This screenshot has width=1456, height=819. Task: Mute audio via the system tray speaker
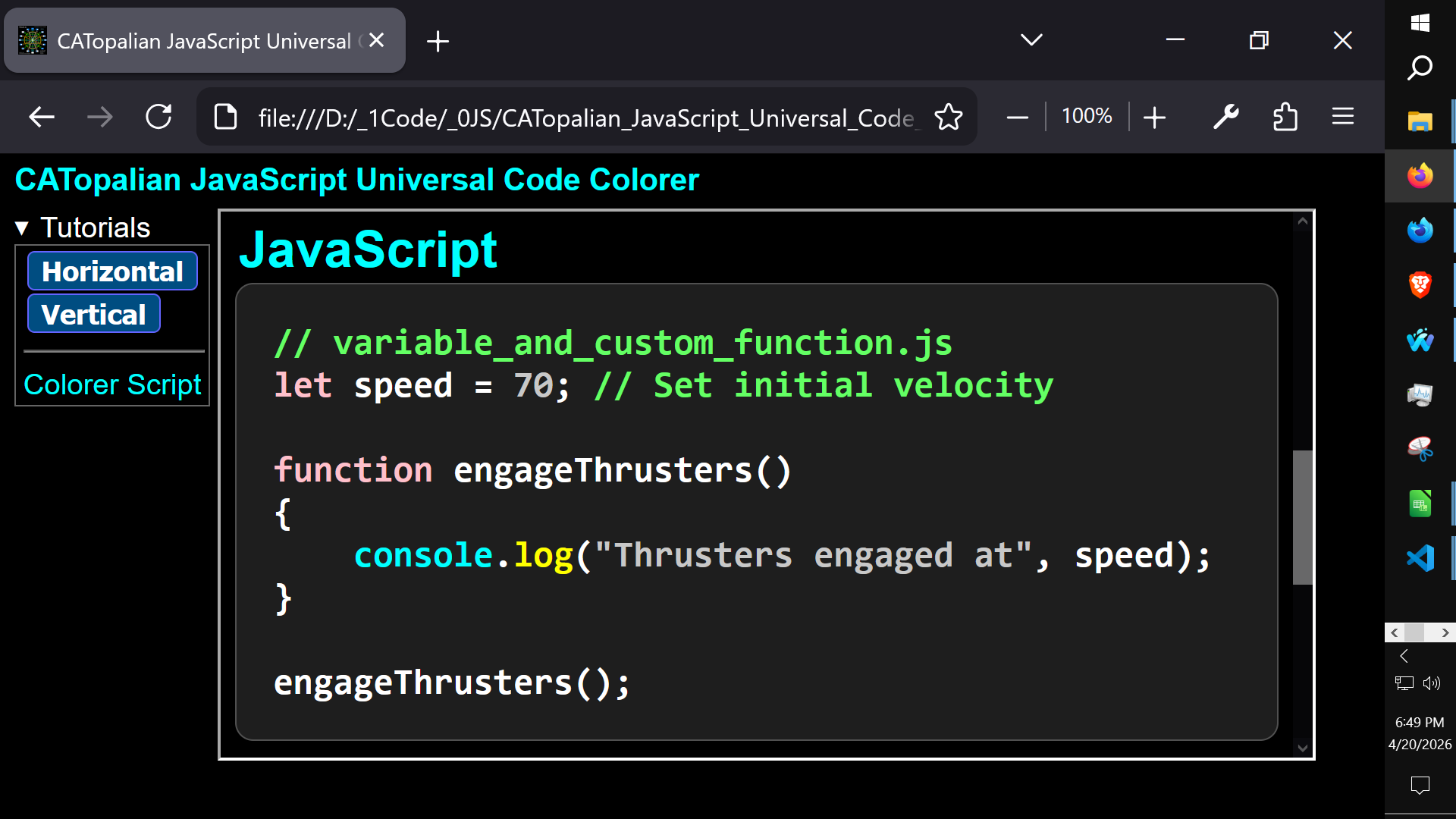pyautogui.click(x=1432, y=682)
